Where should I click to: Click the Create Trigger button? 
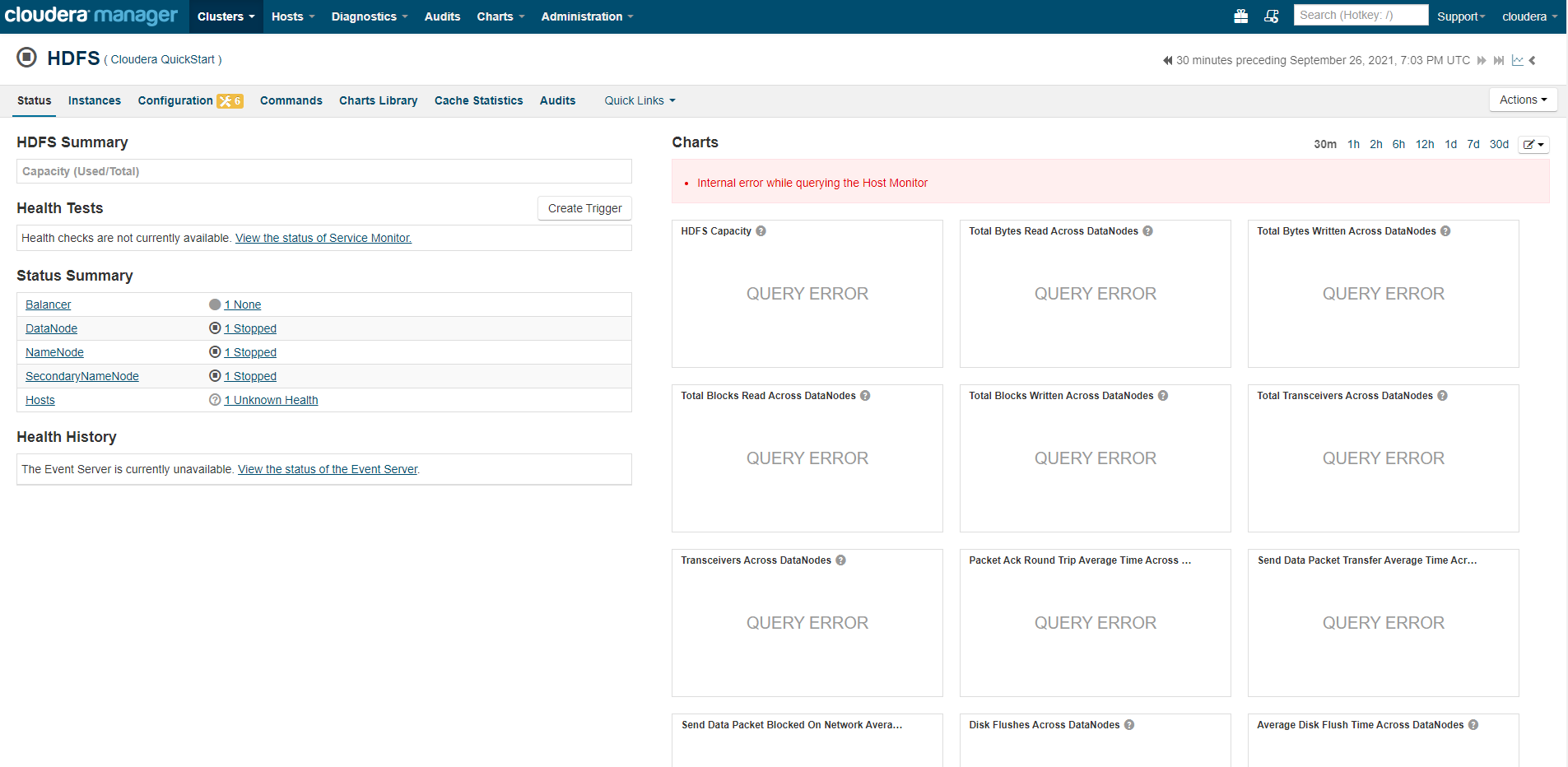(x=584, y=208)
